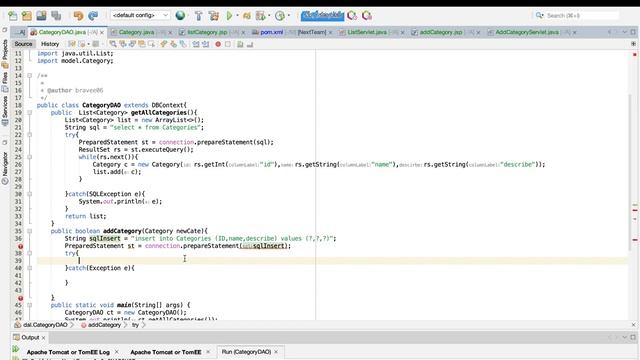Select the Apache Tomcat or TomEE Log output tab
Viewport: 640px width, 360px height.
(x=68, y=352)
